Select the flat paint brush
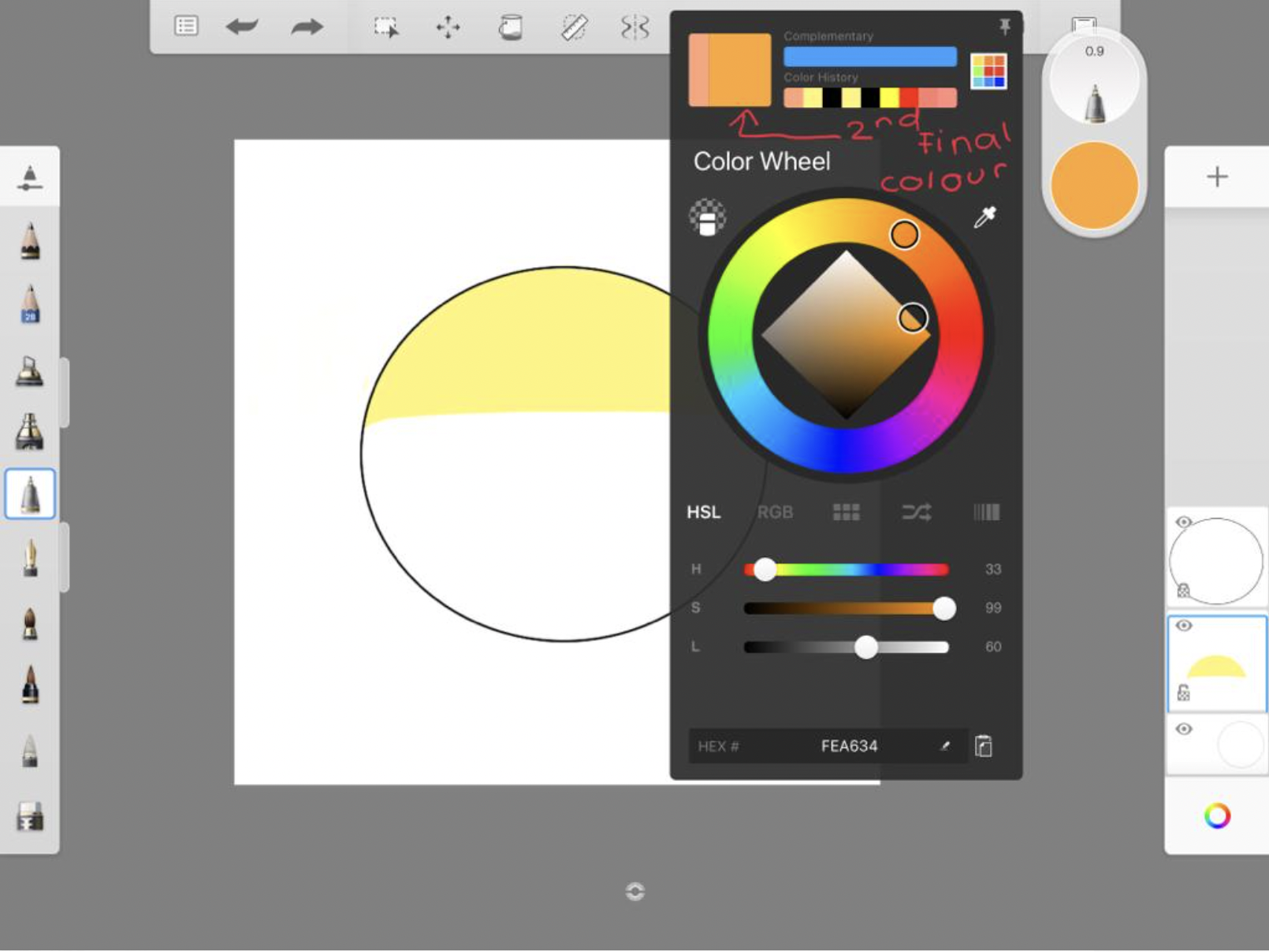 coord(30,684)
